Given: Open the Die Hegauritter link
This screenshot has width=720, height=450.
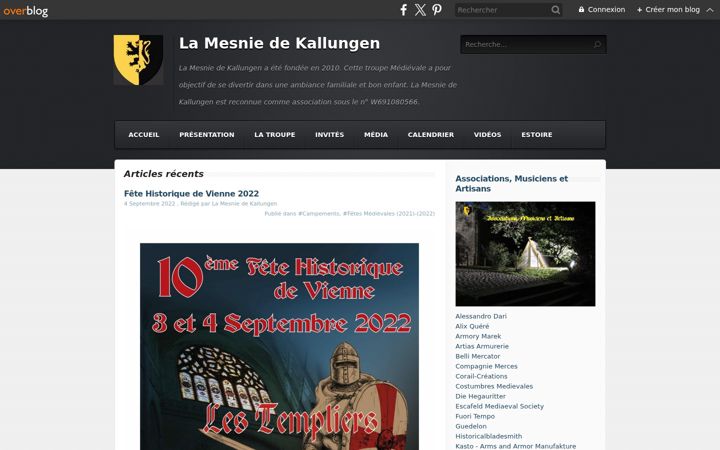Looking at the screenshot, I should click(x=480, y=396).
